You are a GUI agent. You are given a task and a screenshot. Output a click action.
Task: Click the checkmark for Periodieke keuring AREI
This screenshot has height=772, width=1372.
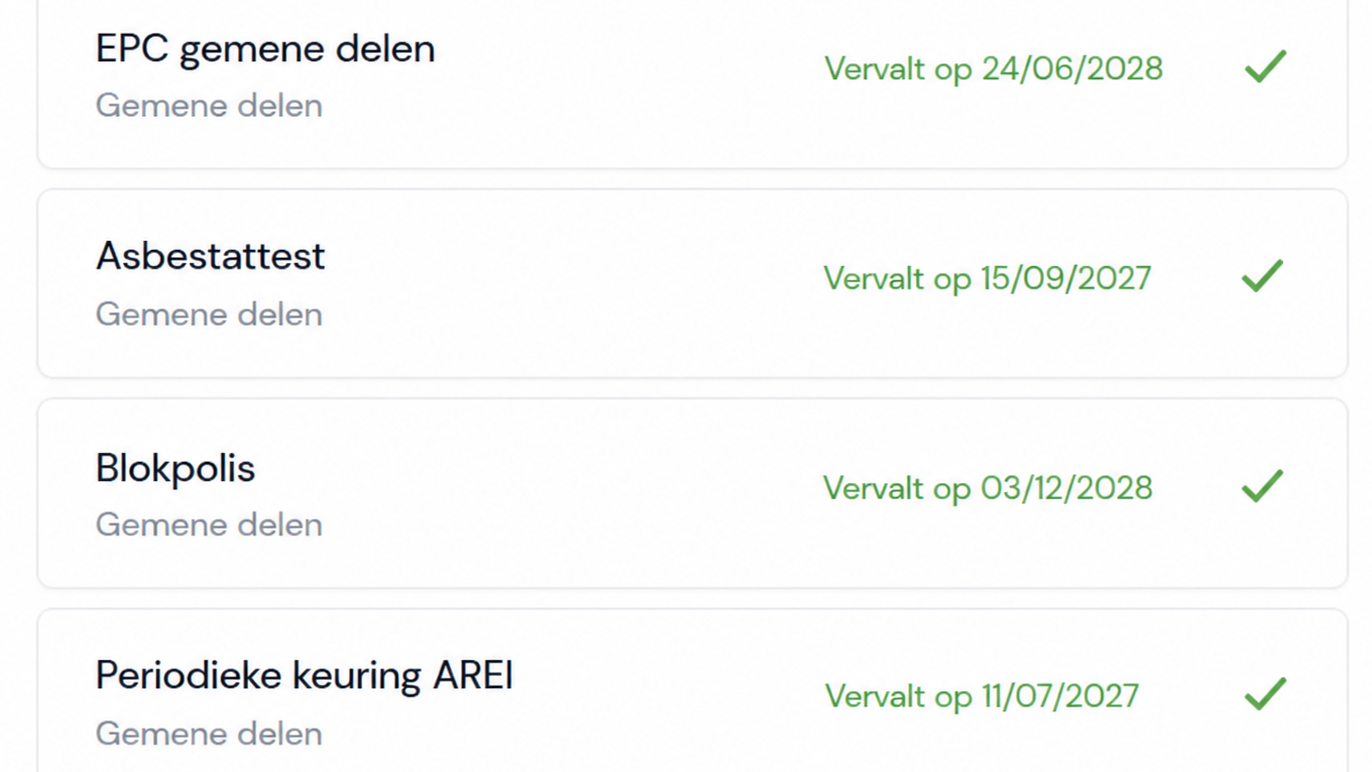(x=1264, y=694)
